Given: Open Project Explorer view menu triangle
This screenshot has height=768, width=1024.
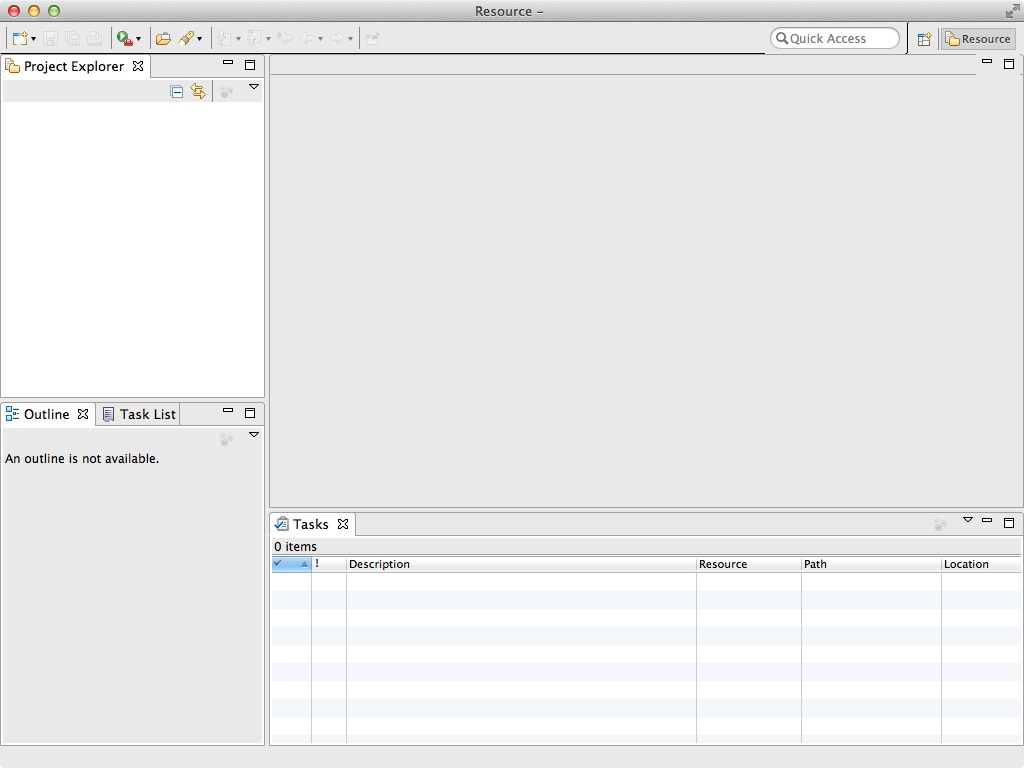Looking at the screenshot, I should pyautogui.click(x=254, y=87).
